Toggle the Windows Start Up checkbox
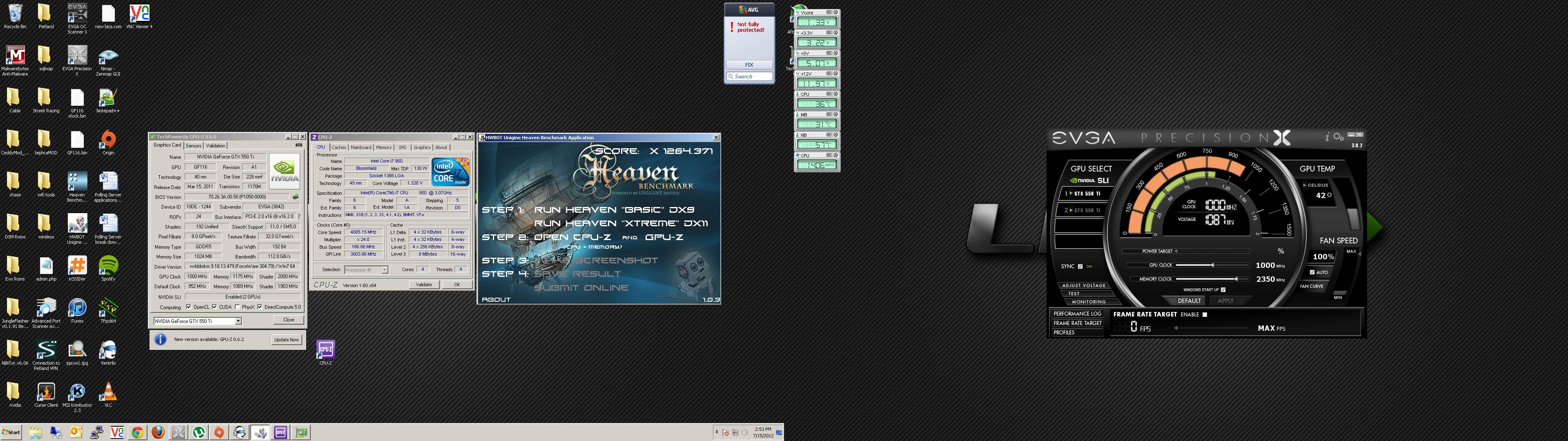This screenshot has width=1568, height=441. 1223,290
